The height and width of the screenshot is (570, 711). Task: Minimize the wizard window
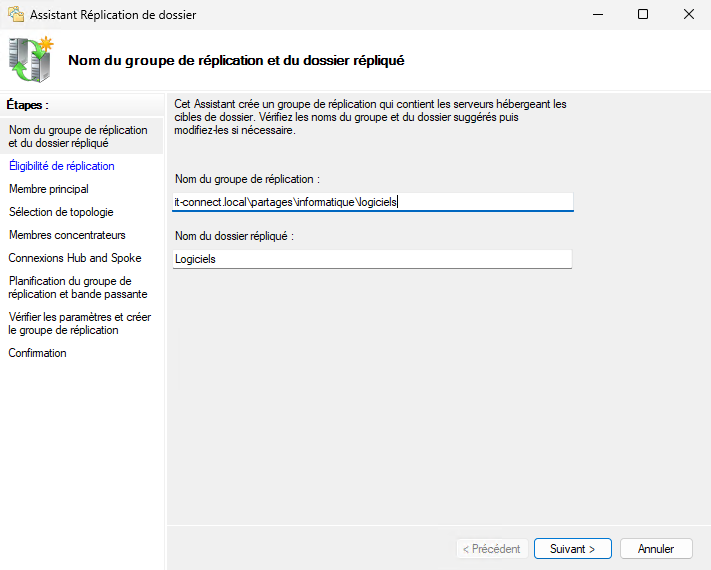598,15
